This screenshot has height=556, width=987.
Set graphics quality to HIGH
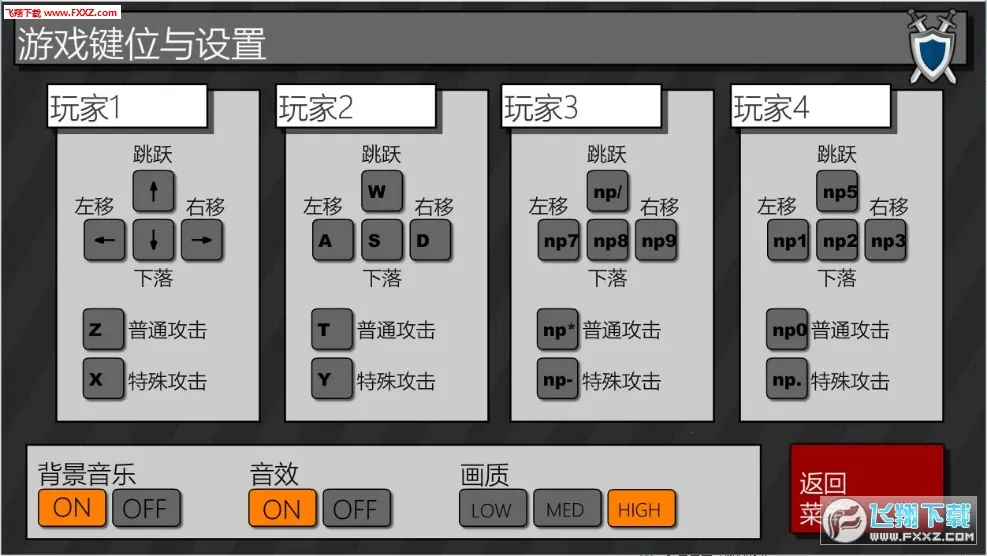(x=640, y=509)
